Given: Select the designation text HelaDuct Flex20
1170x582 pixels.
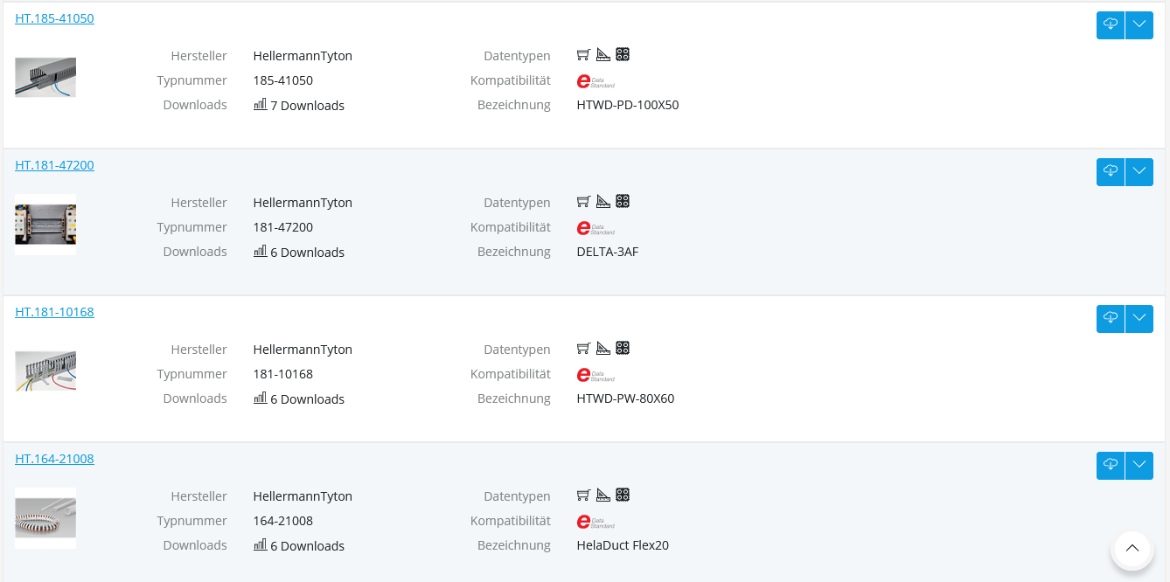Looking at the screenshot, I should pyautogui.click(x=622, y=546).
